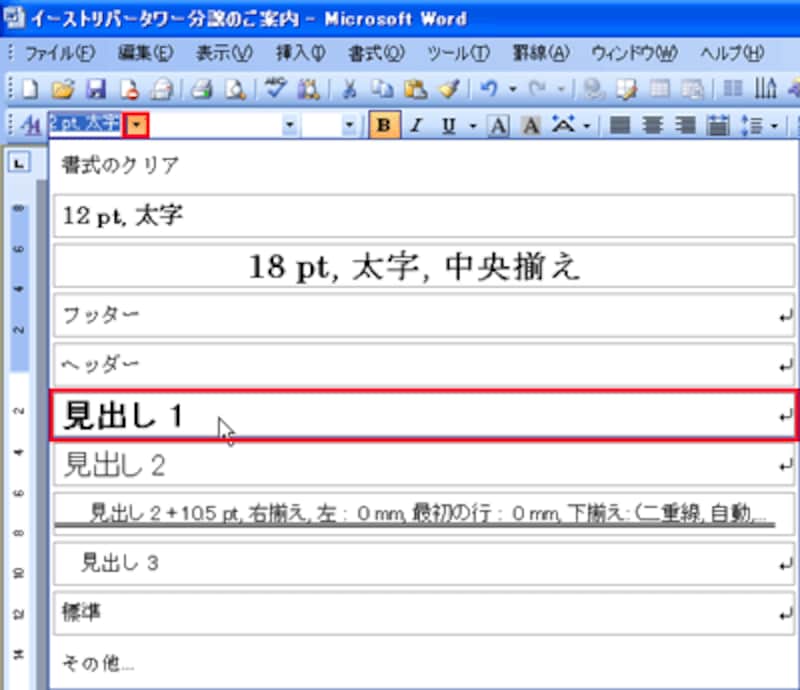Open the ファイル(F) menu

coord(59,53)
